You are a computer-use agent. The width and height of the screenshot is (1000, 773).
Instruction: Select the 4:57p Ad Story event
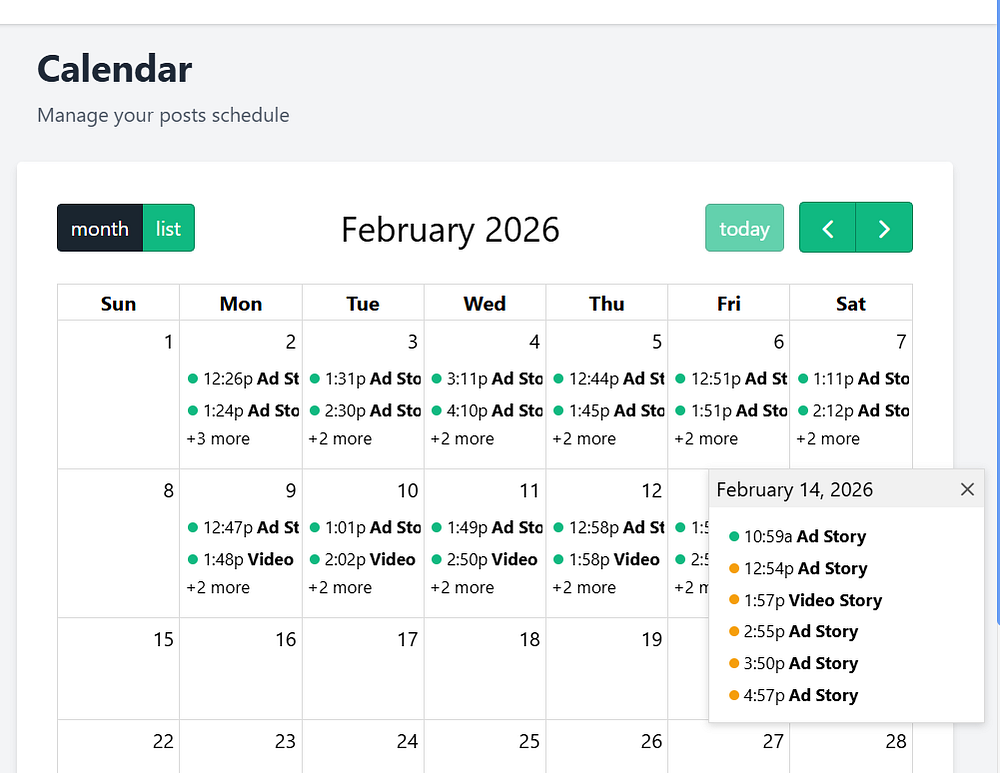[x=800, y=695]
